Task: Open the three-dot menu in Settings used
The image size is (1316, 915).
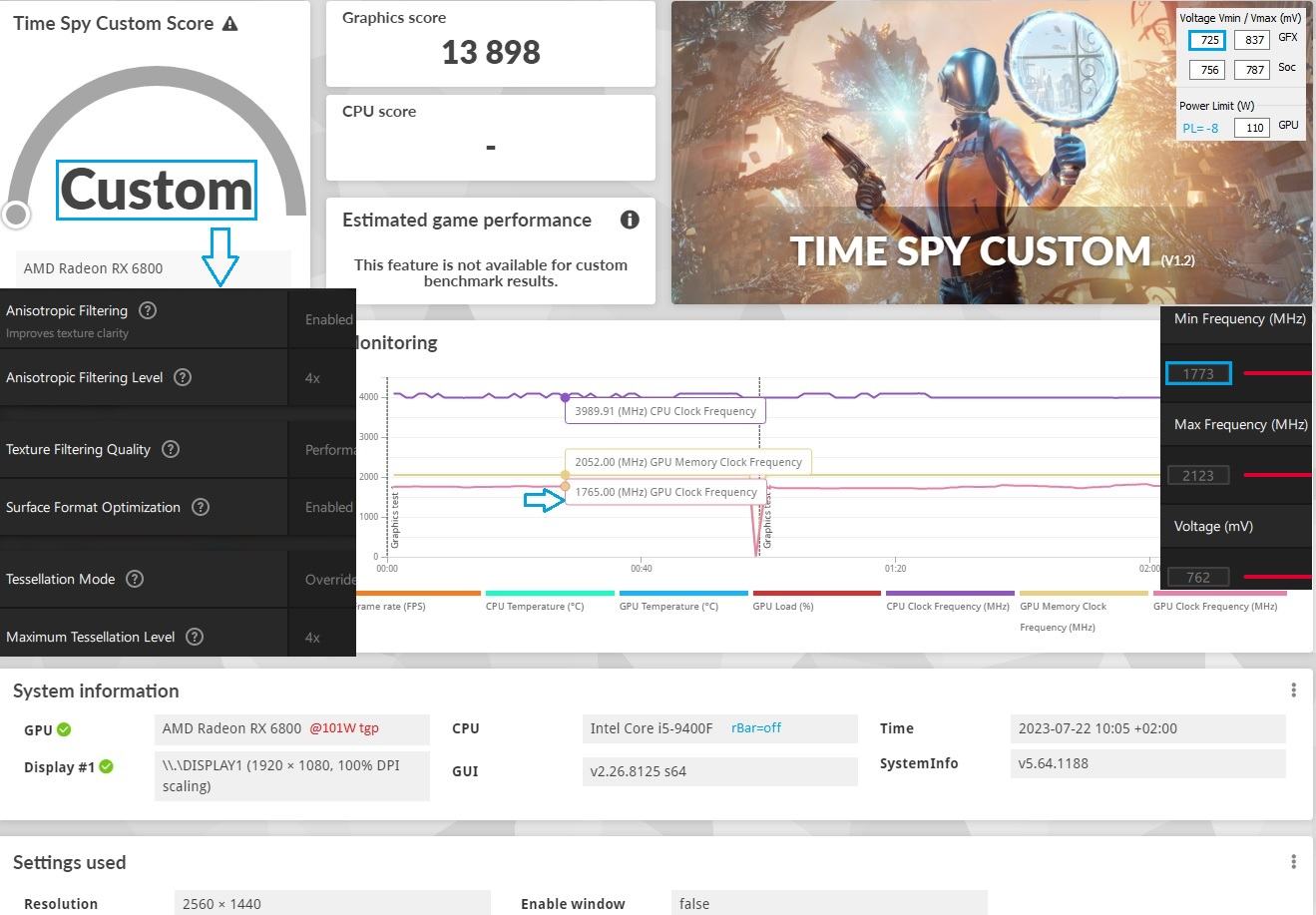Action: tap(1293, 862)
